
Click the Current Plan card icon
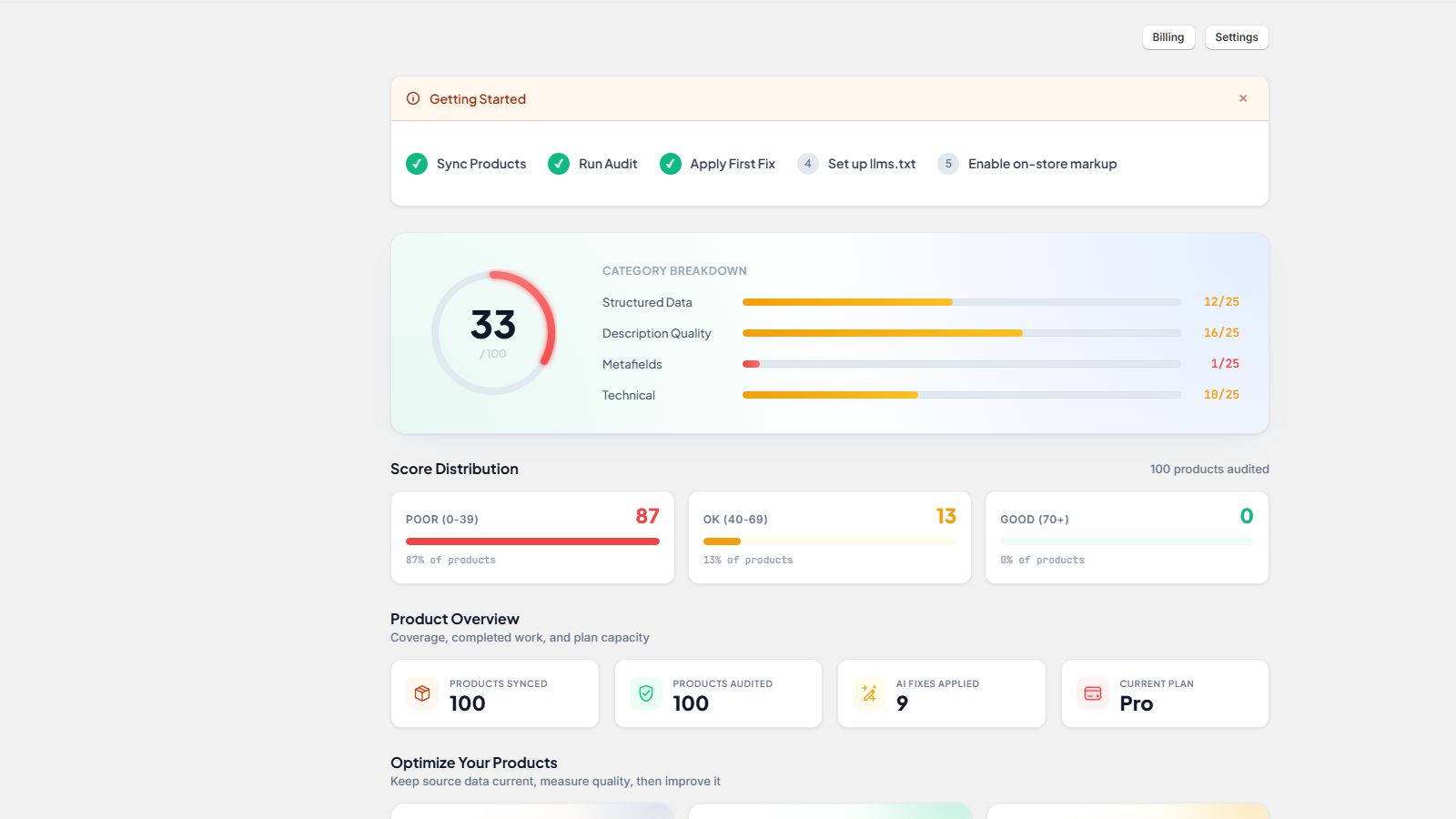pyautogui.click(x=1093, y=693)
